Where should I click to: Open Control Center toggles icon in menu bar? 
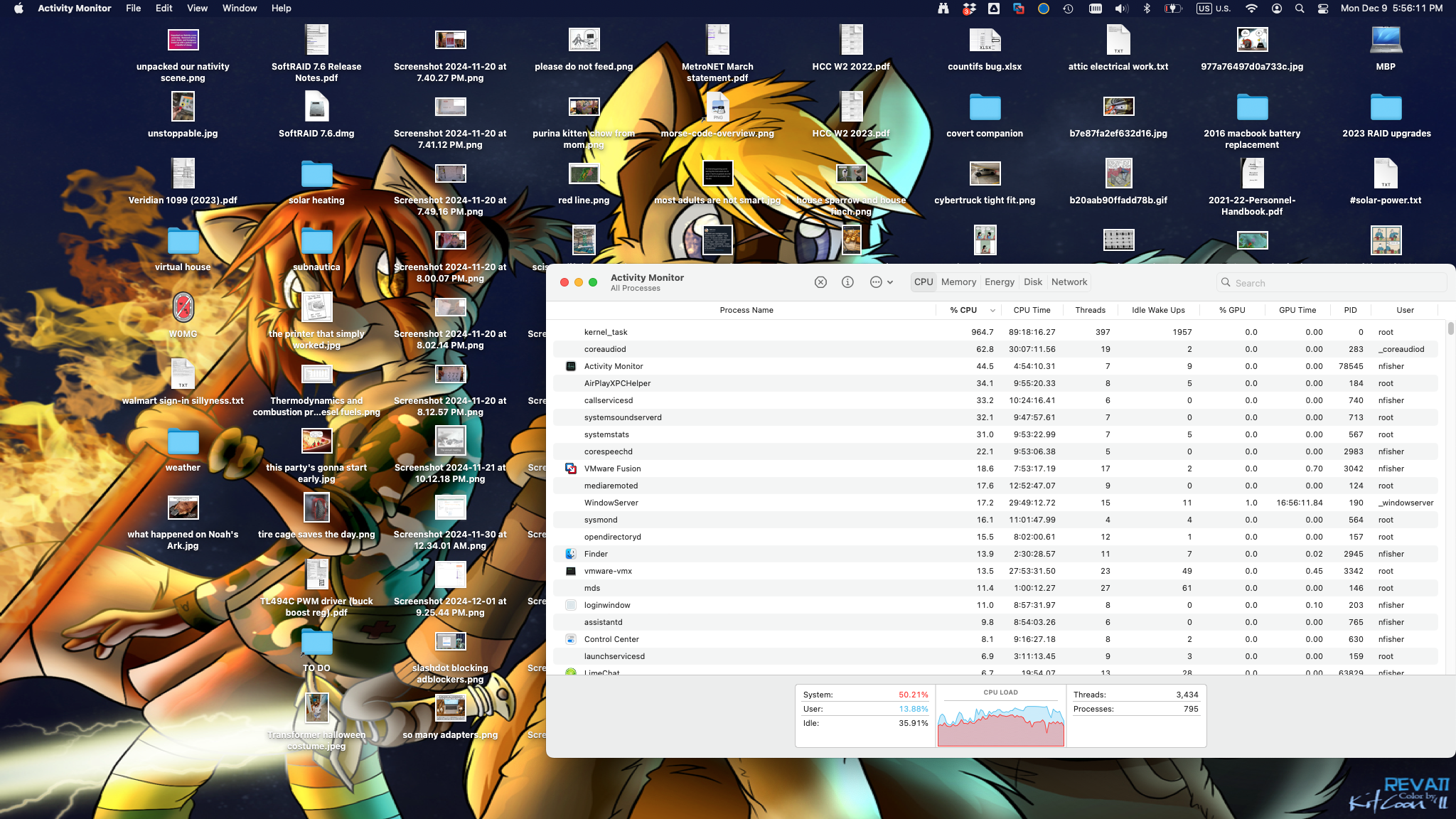(x=1323, y=9)
